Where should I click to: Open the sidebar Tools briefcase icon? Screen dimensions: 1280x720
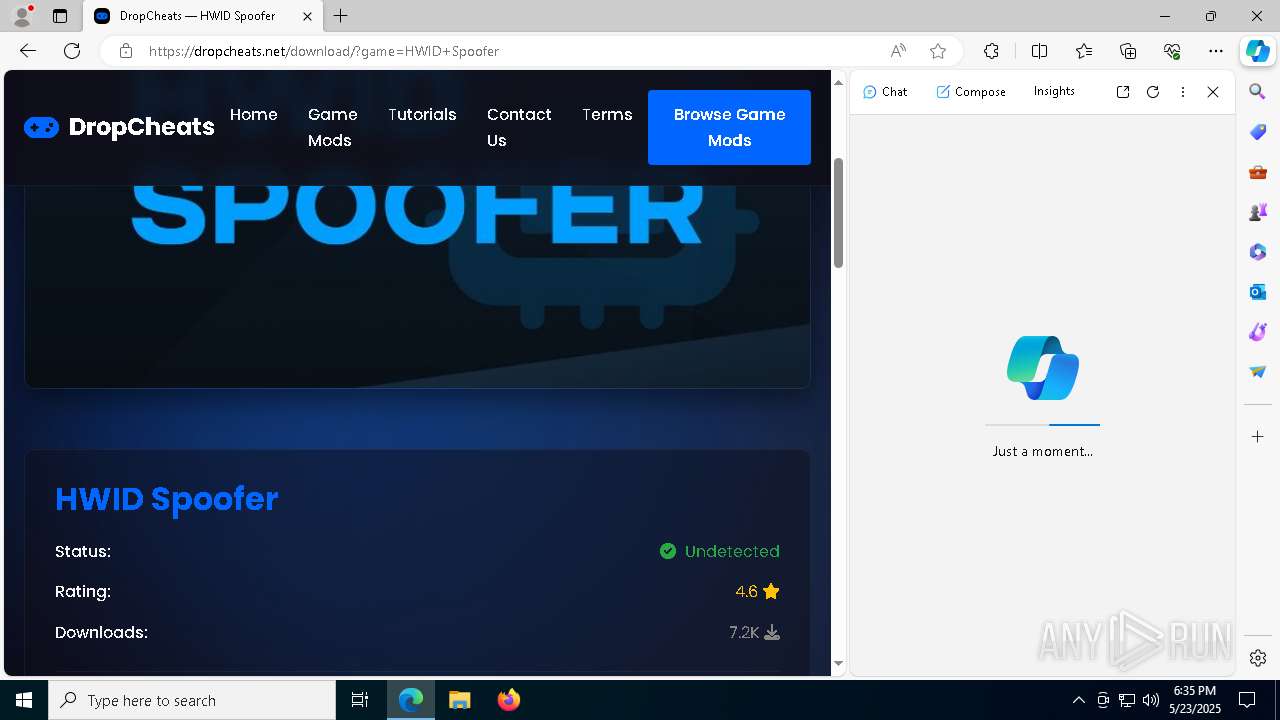pos(1258,172)
